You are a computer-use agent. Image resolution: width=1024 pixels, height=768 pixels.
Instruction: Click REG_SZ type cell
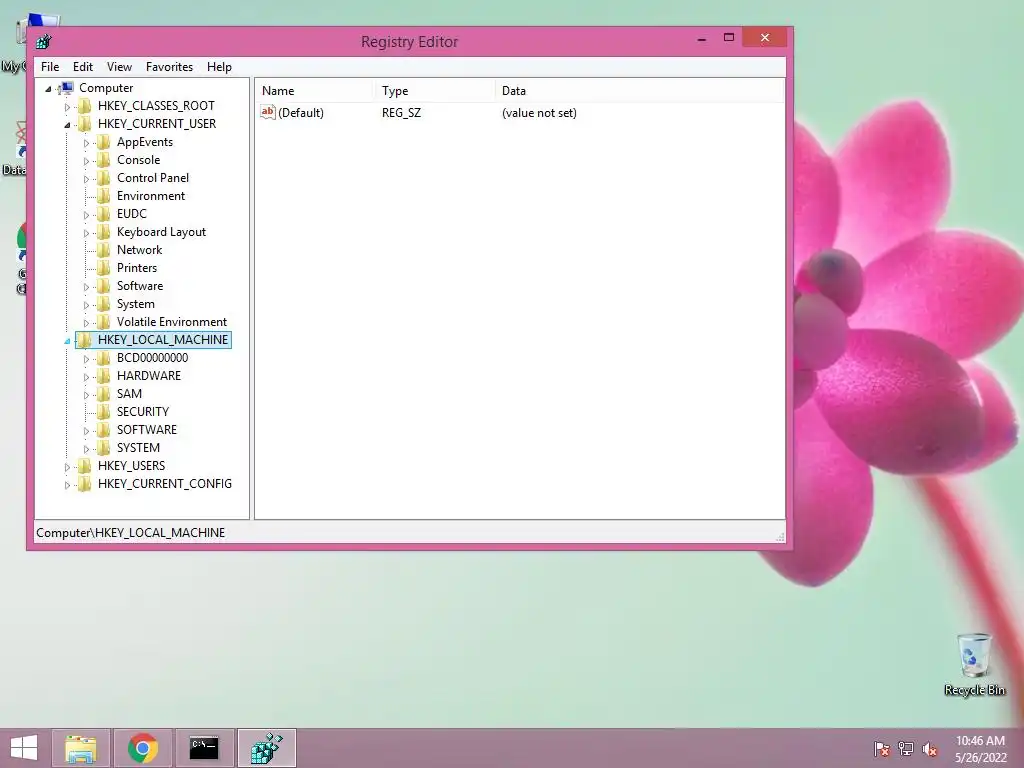point(402,113)
